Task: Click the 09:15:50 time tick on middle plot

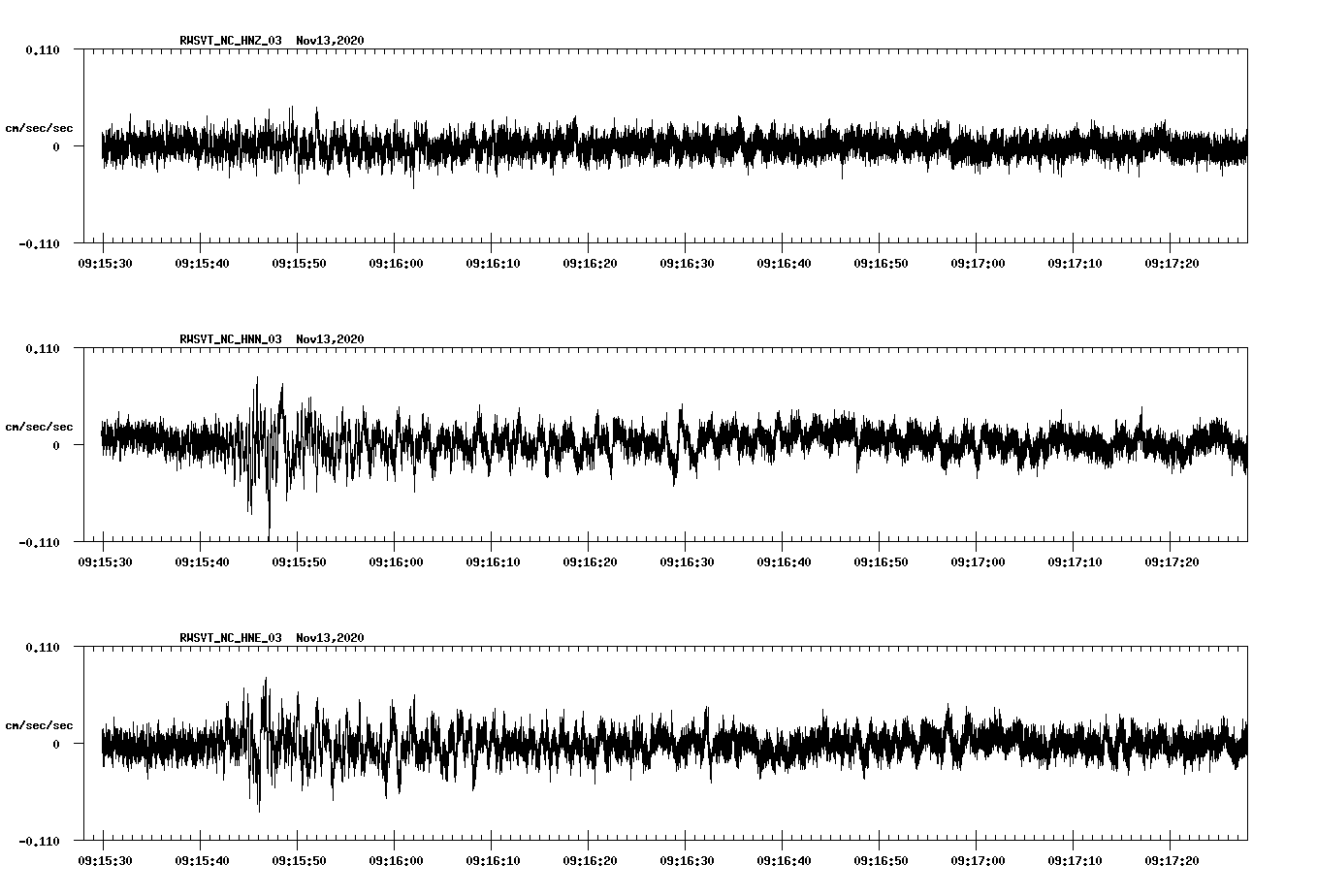Action: (299, 560)
